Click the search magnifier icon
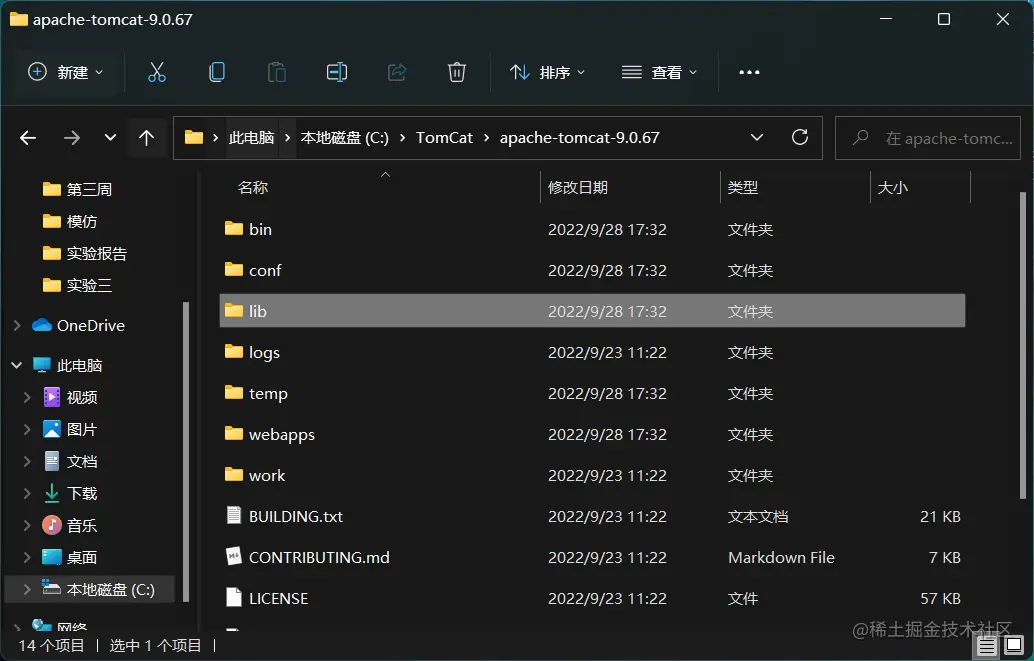 [860, 138]
